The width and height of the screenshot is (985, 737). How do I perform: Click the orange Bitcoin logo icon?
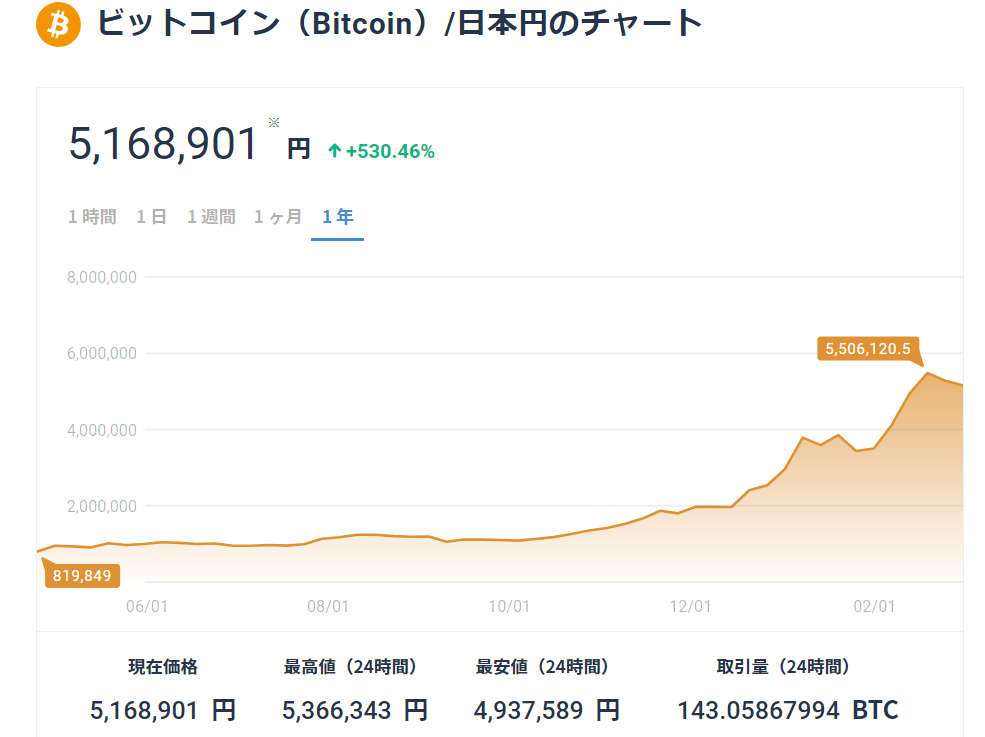pyautogui.click(x=58, y=24)
